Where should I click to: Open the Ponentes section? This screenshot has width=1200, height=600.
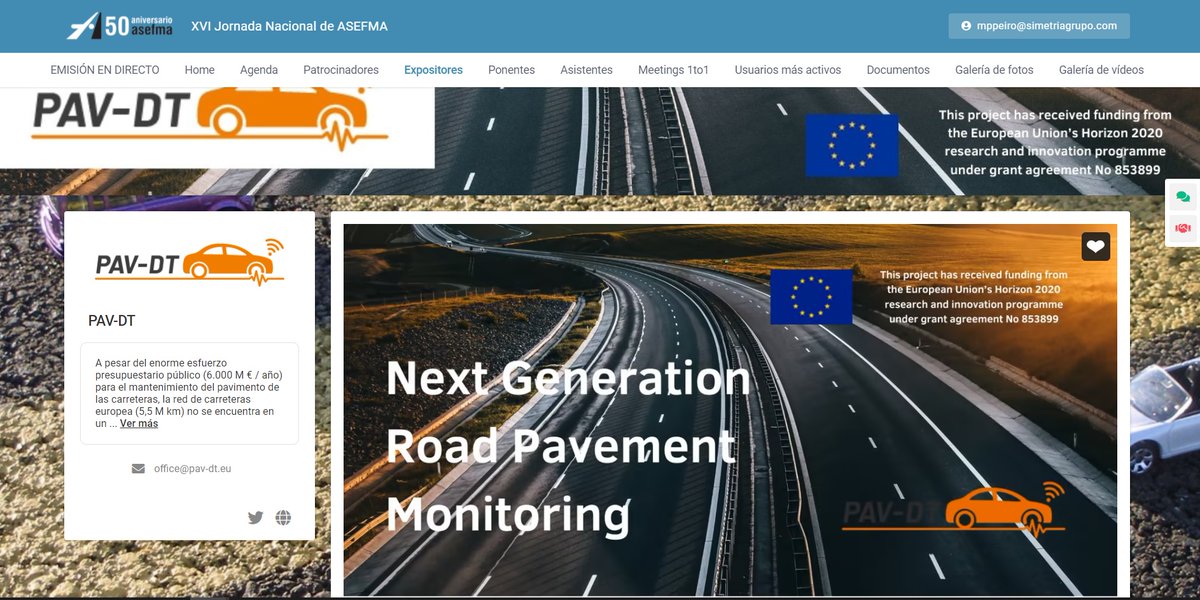click(511, 70)
